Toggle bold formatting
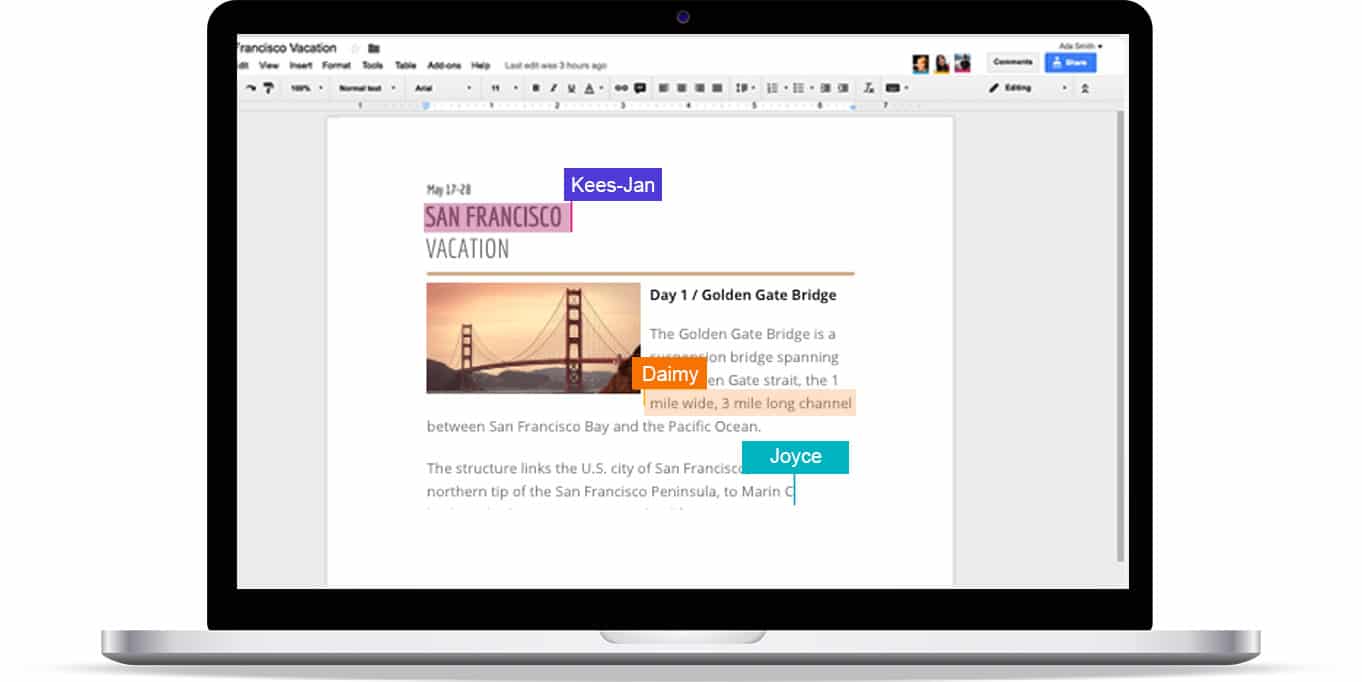The width and height of the screenshot is (1362, 682). (x=536, y=88)
